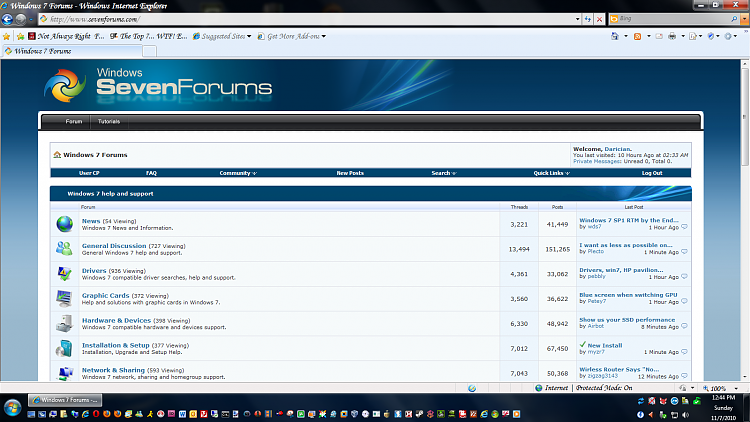The height and width of the screenshot is (422, 750).
Task: Click the Word icon in taskbar quick launch
Action: (x=182, y=414)
